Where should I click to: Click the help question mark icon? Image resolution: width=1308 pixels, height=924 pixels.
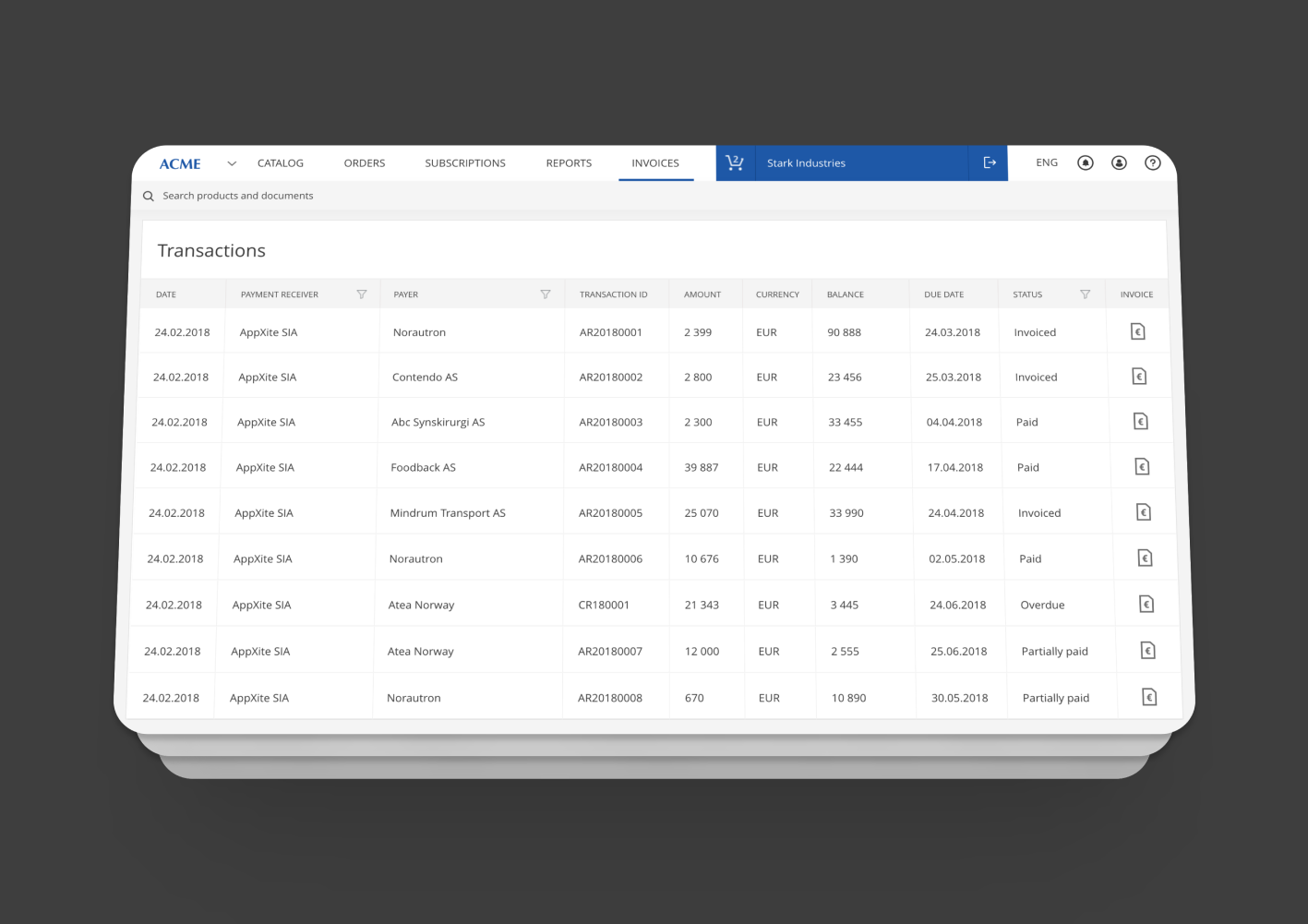pyautogui.click(x=1152, y=162)
